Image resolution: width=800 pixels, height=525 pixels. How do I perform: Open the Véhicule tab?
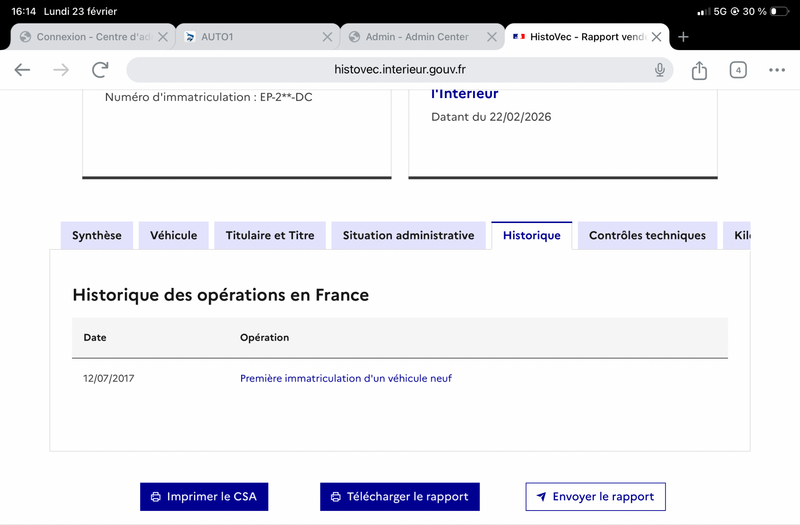click(173, 235)
